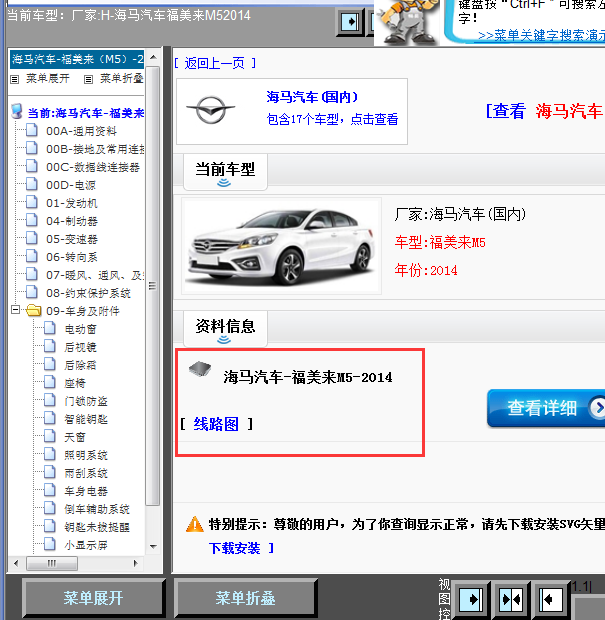Open the 电动窗 document
Viewport: 605px width, 620px height.
[80, 329]
